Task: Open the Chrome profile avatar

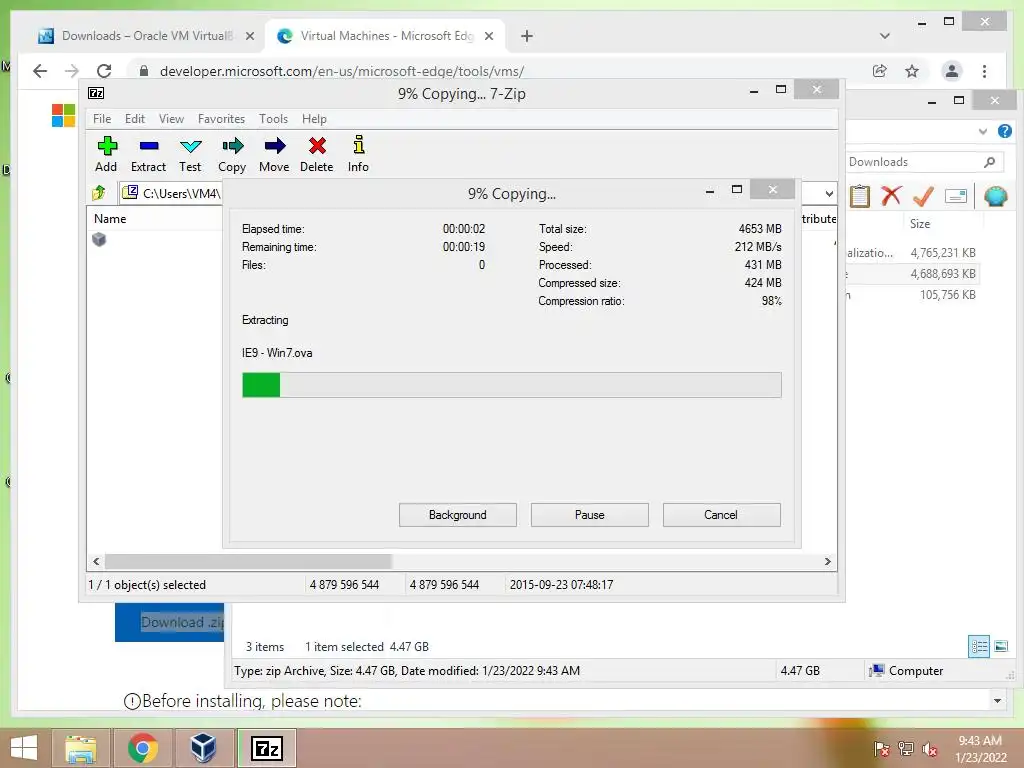Action: (x=952, y=71)
